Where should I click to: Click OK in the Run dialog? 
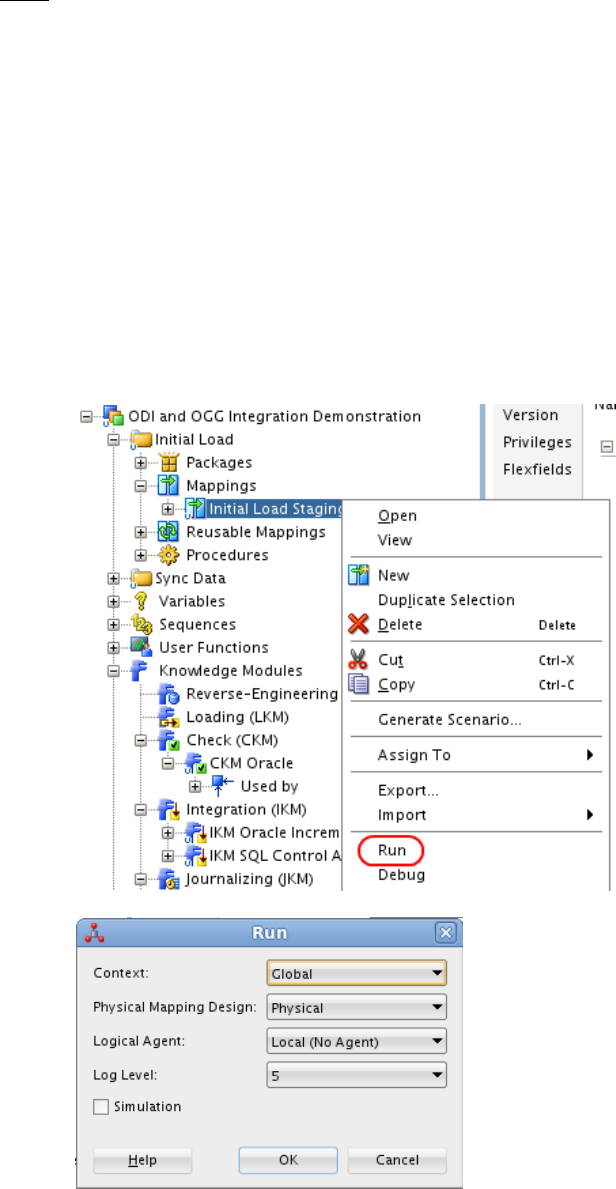click(x=288, y=1160)
